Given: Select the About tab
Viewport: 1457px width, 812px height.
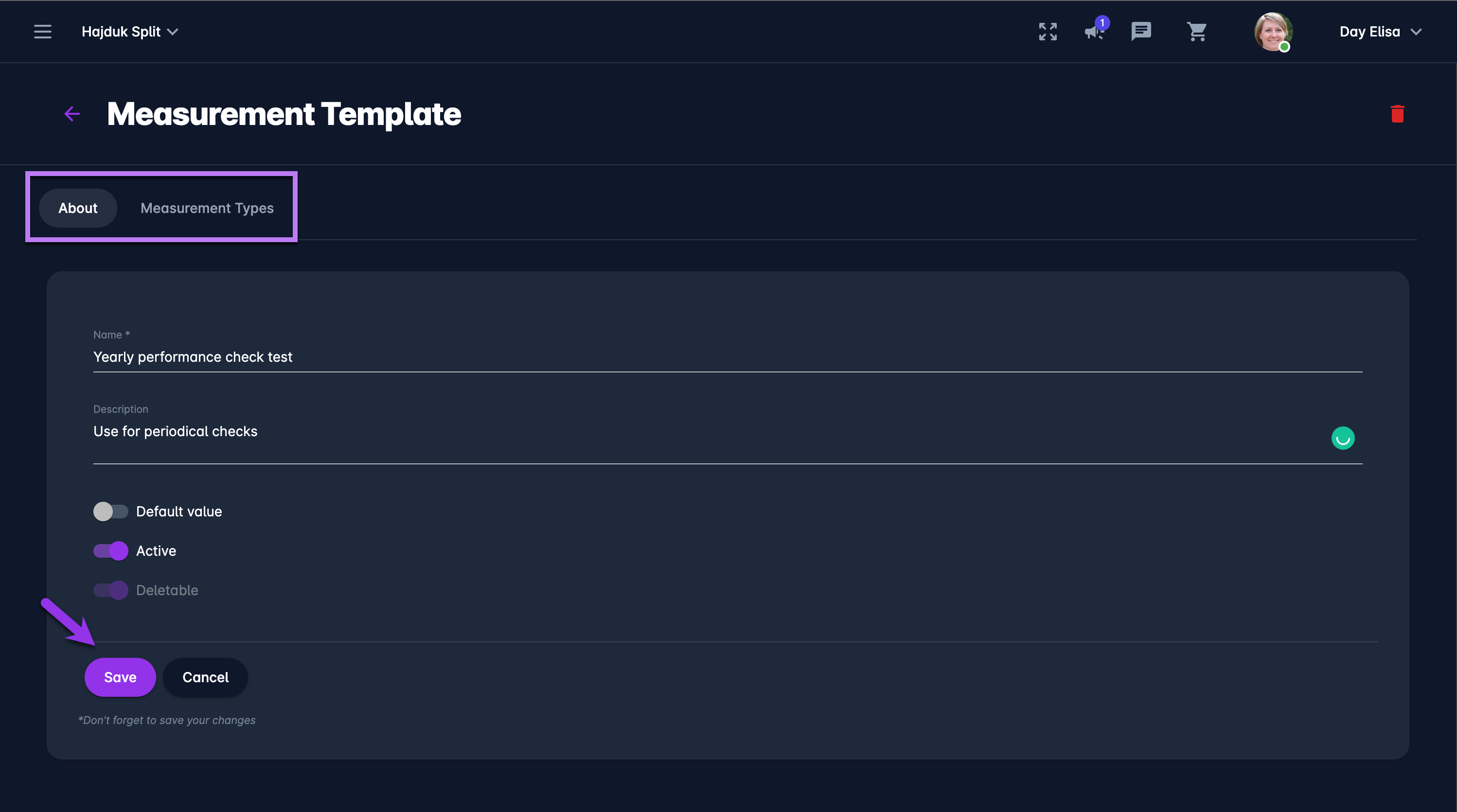Looking at the screenshot, I should 78,208.
